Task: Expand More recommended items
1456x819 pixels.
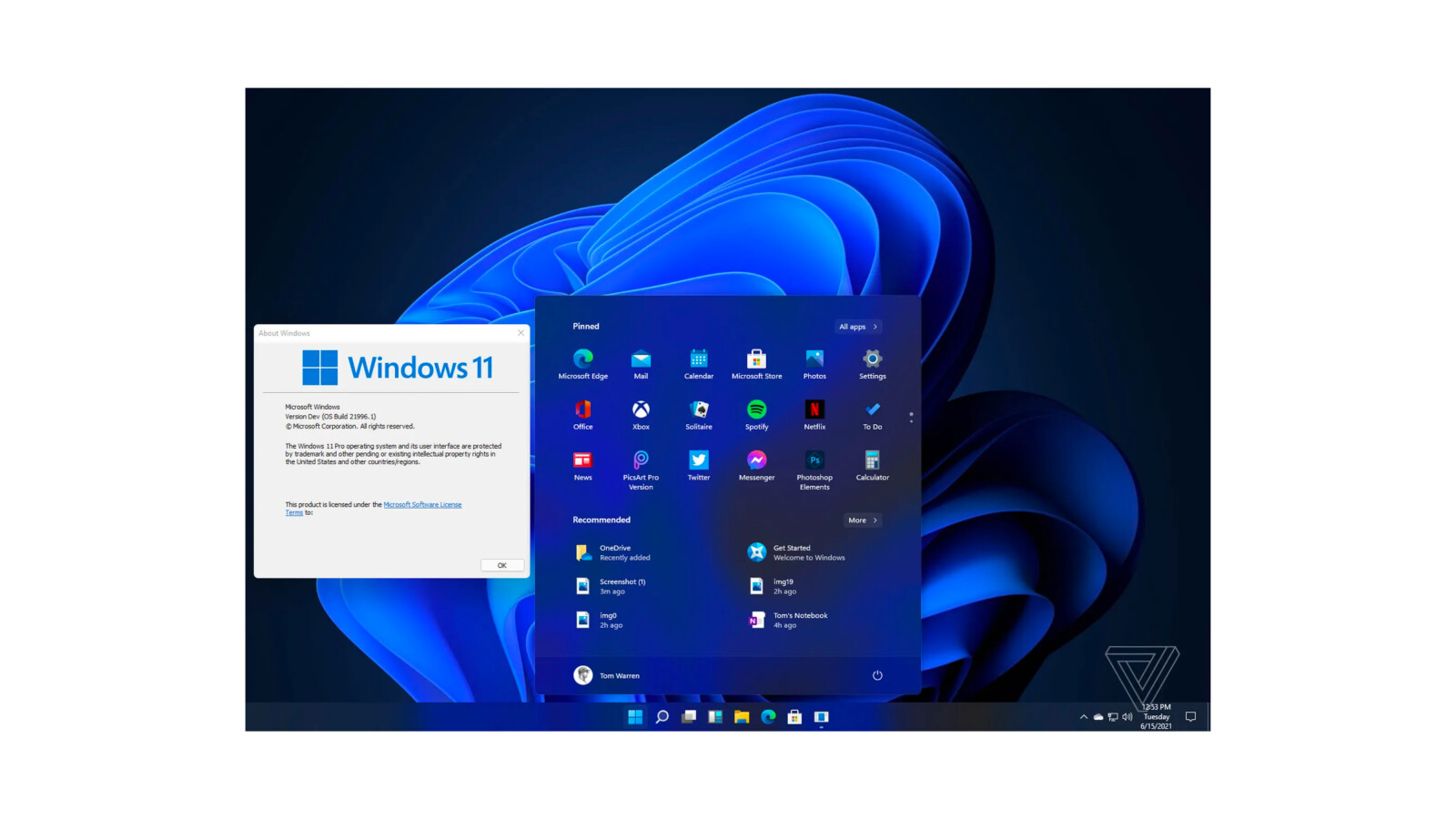Action: [x=863, y=521]
